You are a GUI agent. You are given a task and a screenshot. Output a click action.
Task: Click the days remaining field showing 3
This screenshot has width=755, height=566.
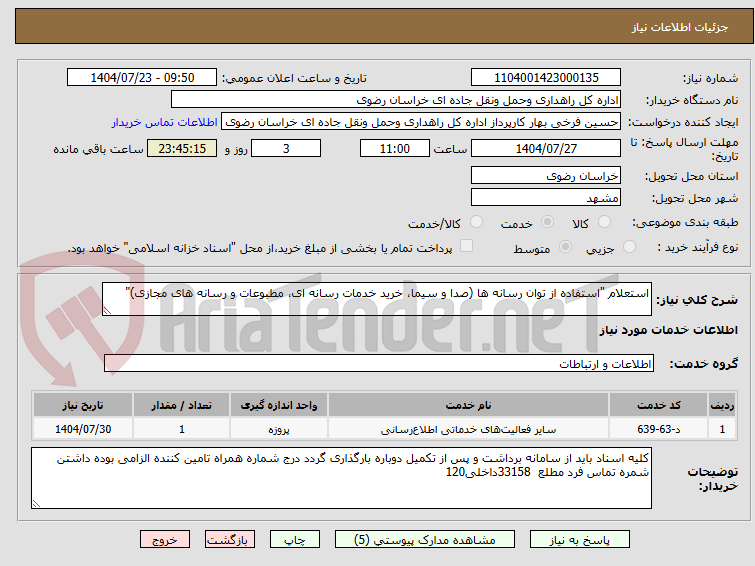click(286, 148)
